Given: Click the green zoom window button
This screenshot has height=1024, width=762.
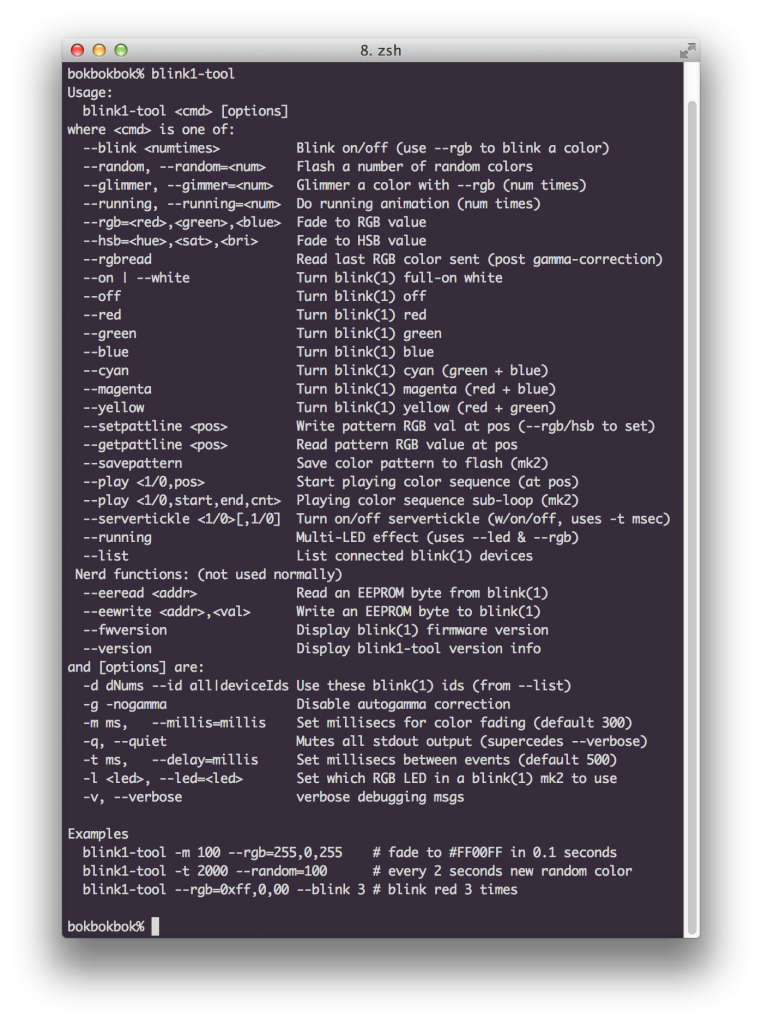Looking at the screenshot, I should (121, 50).
